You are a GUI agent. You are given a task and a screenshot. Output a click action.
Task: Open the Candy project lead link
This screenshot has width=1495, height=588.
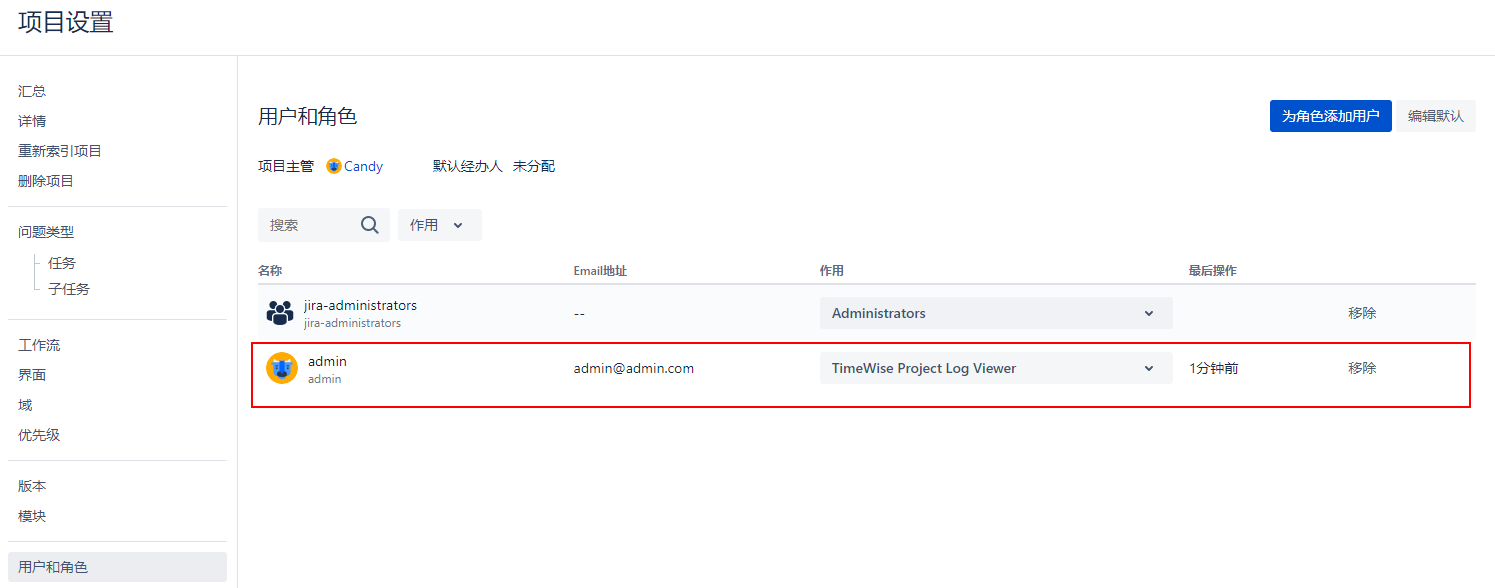pos(363,166)
